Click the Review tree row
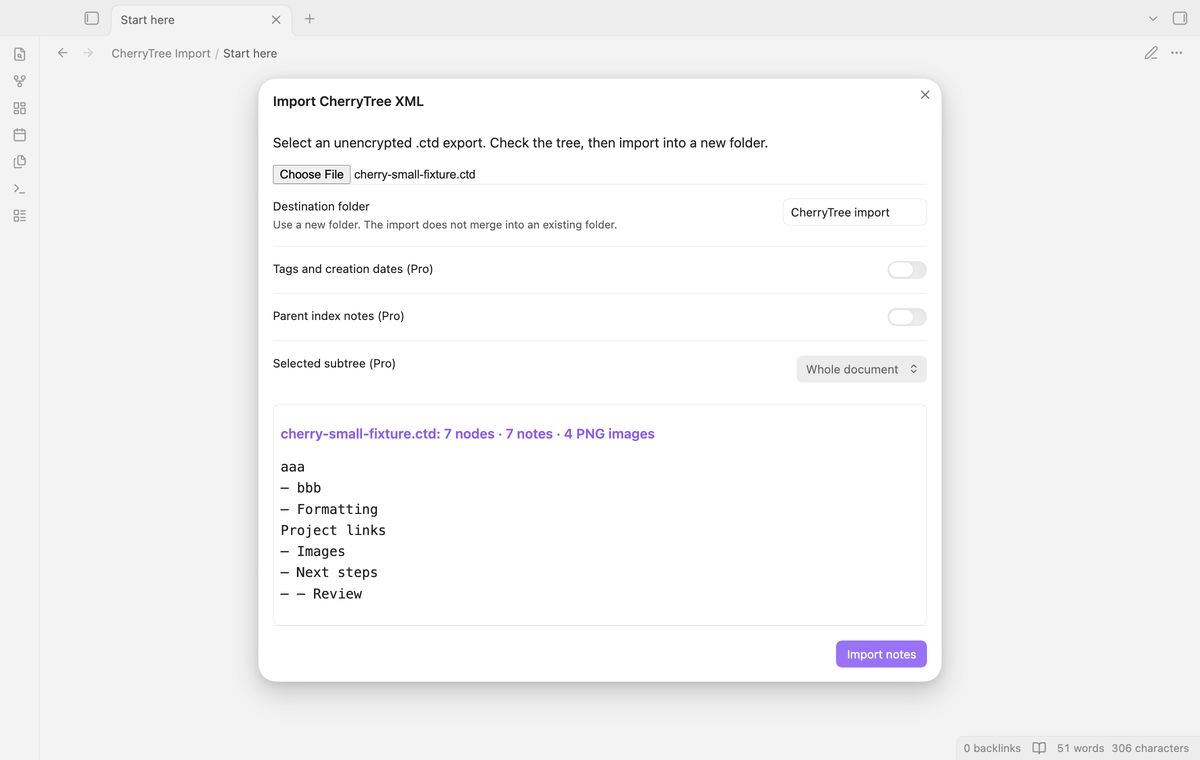1200x760 pixels. pos(321,593)
